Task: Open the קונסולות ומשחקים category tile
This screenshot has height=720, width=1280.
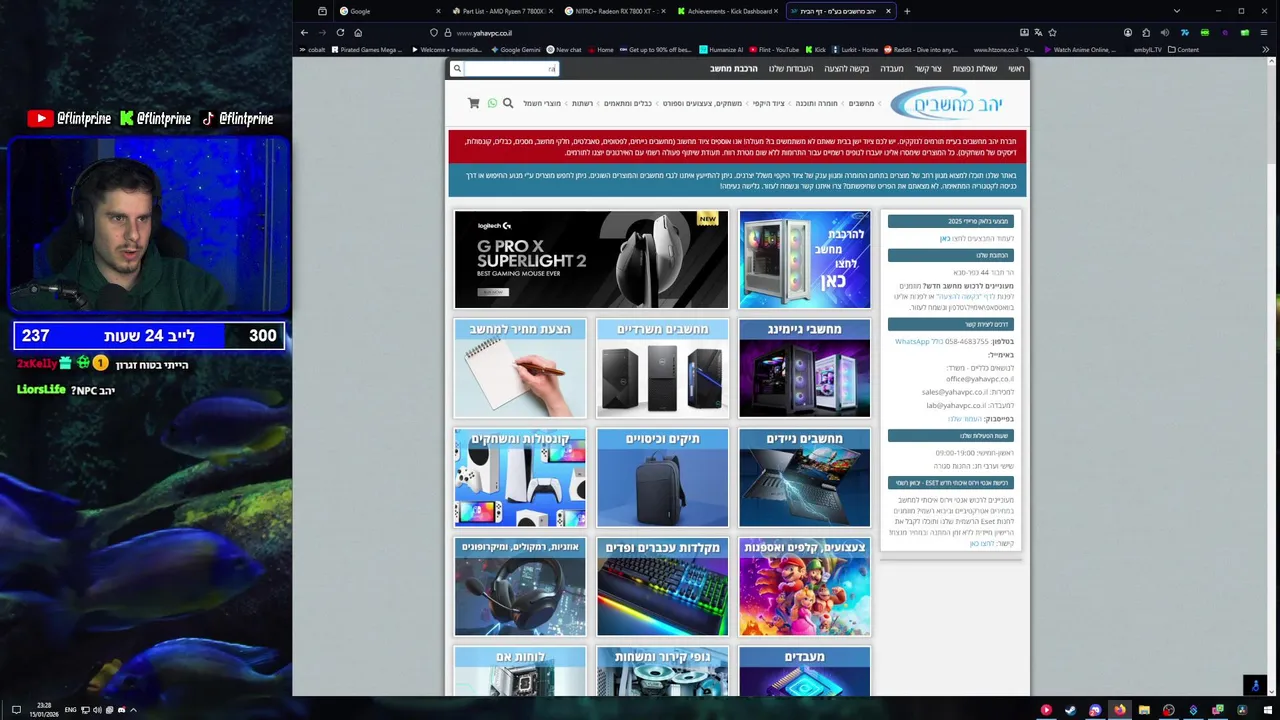Action: tap(520, 478)
